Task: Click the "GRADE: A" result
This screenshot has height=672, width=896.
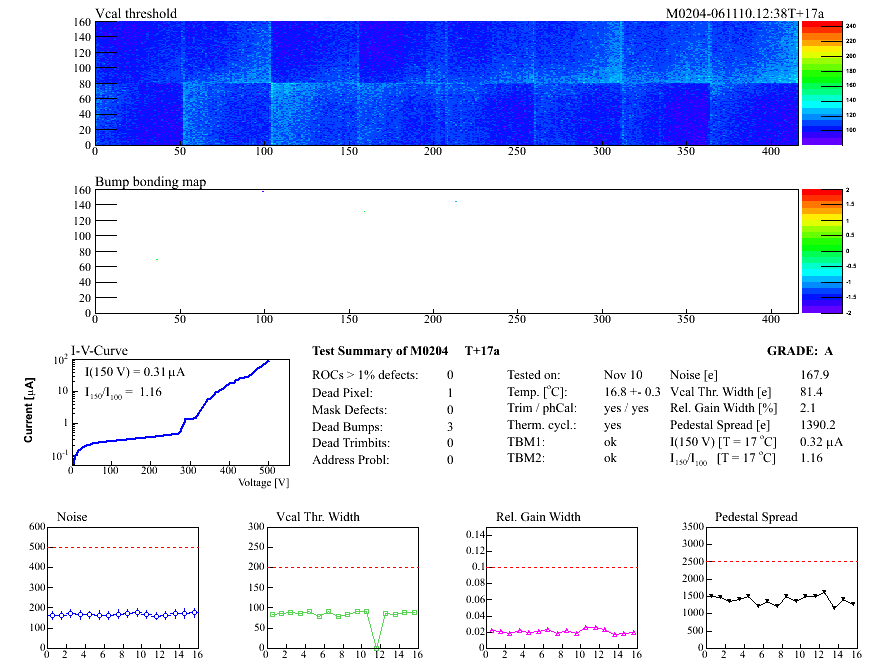Action: [800, 351]
